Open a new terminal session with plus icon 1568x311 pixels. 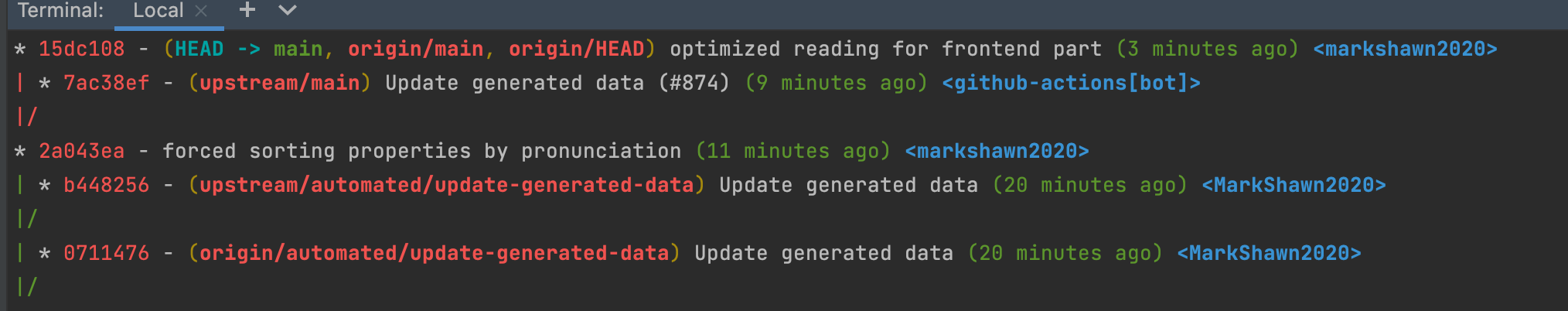(x=247, y=10)
